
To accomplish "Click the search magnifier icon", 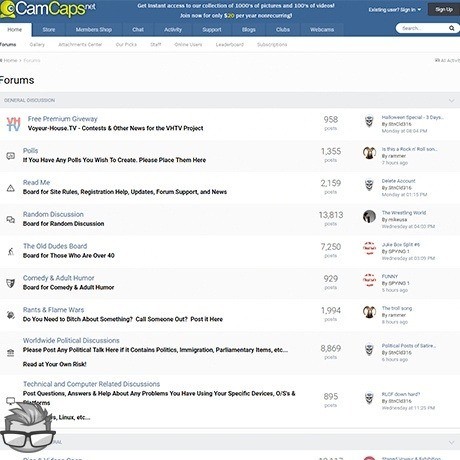I will (x=451, y=28).
